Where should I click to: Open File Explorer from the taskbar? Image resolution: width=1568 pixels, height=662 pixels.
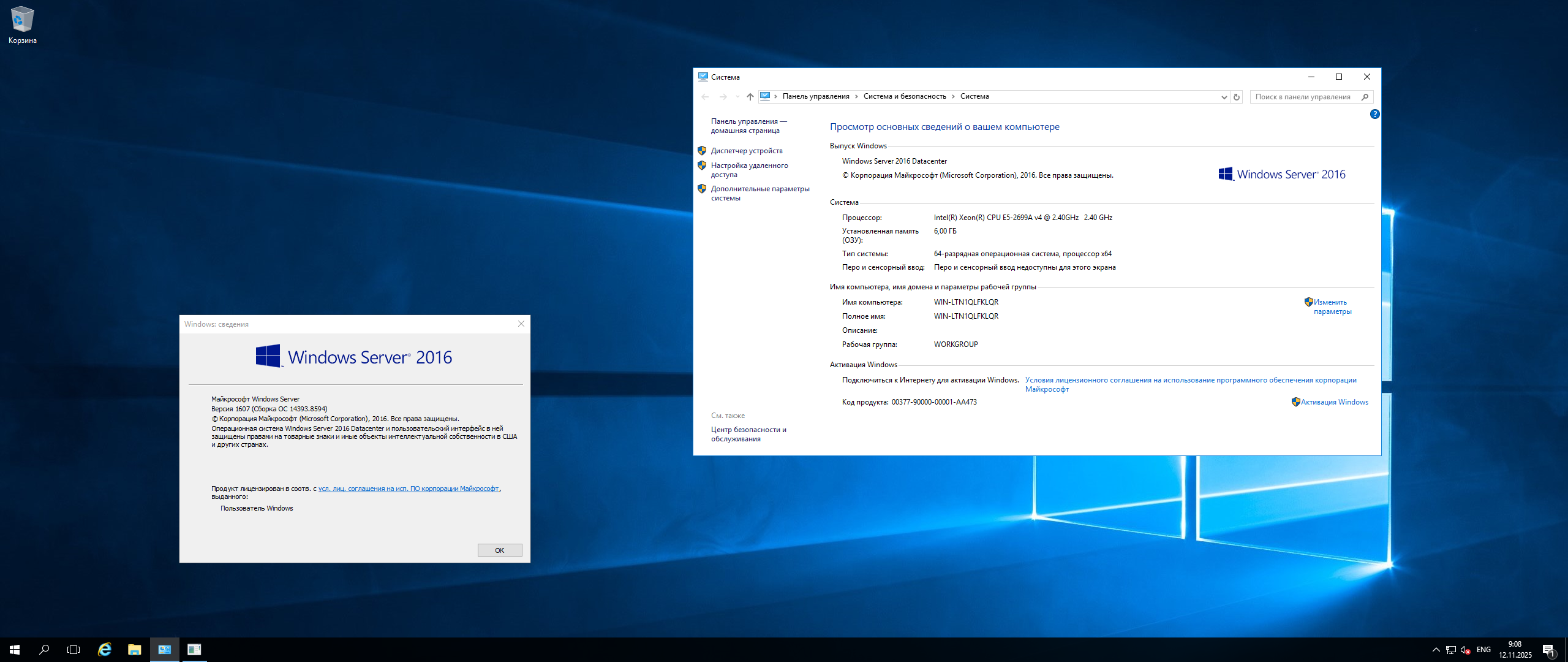click(134, 649)
